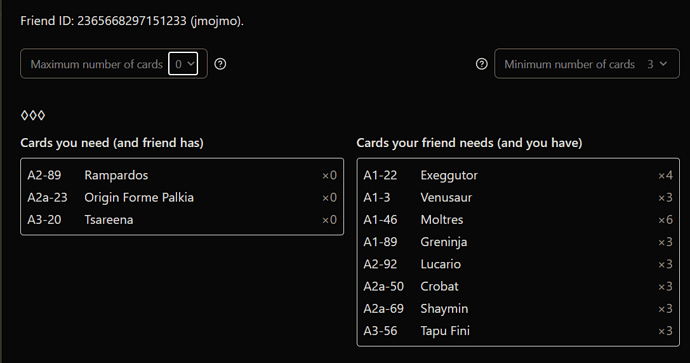Pick the Crobat A2a-50 card

pyautogui.click(x=518, y=286)
